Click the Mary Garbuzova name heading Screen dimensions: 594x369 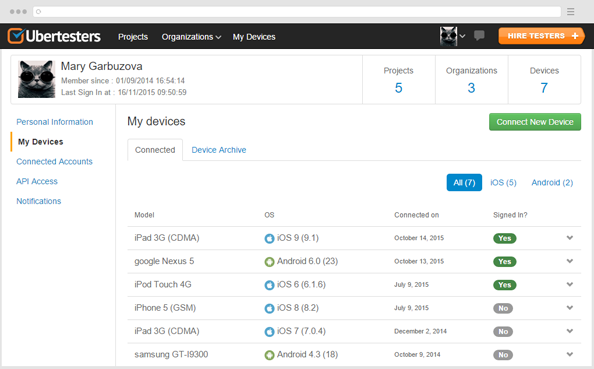(102, 66)
